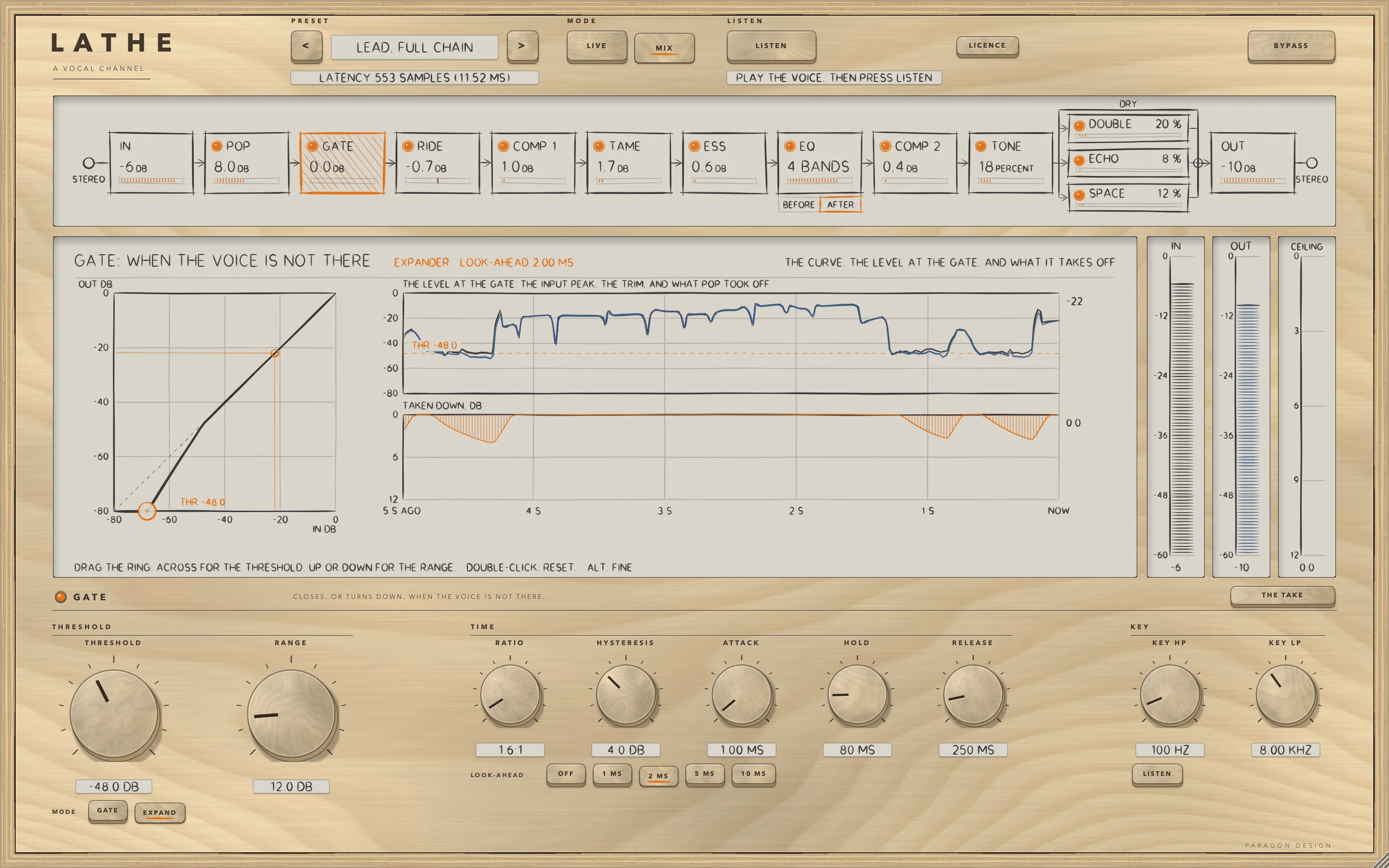This screenshot has height=868, width=1389.
Task: Toggle the ECHO effect power LED
Action: pos(1079,160)
